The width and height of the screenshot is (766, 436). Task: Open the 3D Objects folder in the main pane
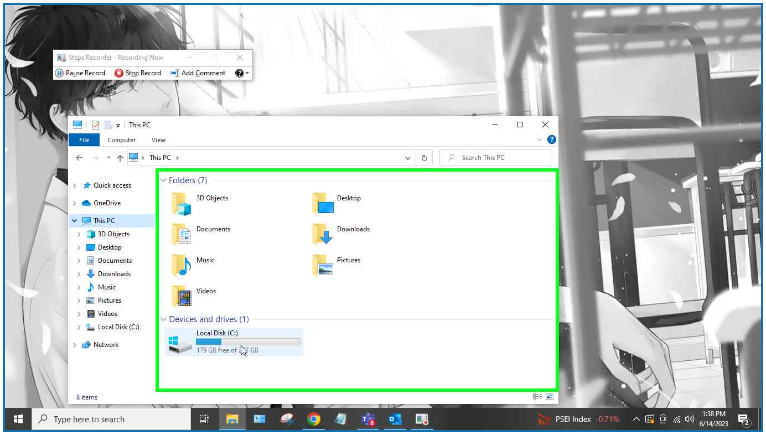[200, 203]
